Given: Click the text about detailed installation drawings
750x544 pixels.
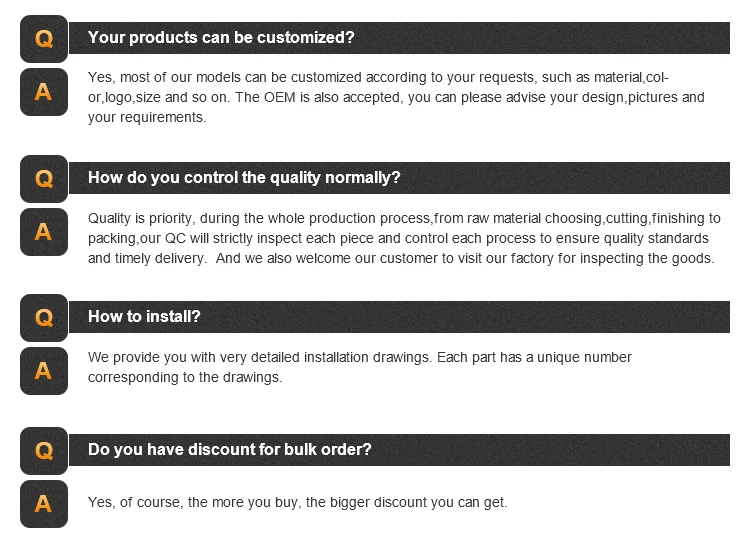Looking at the screenshot, I should (x=360, y=357).
